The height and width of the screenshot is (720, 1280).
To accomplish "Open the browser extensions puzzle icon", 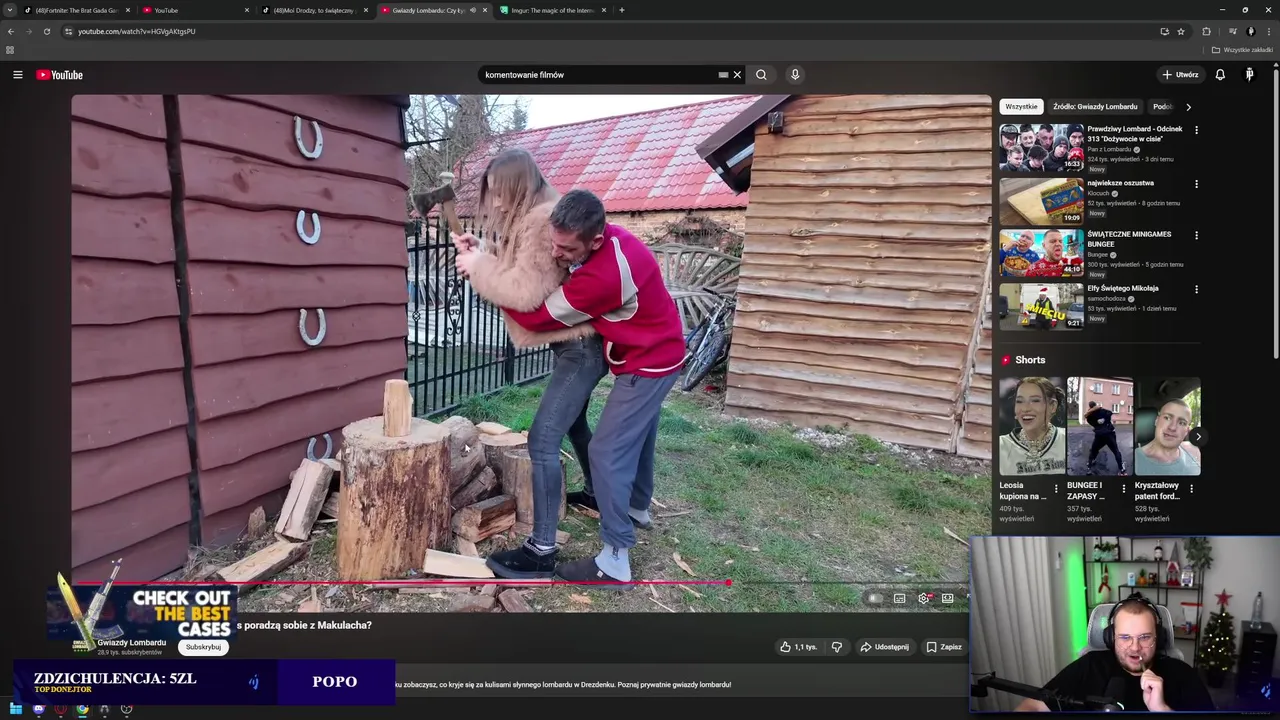I will tap(1206, 31).
